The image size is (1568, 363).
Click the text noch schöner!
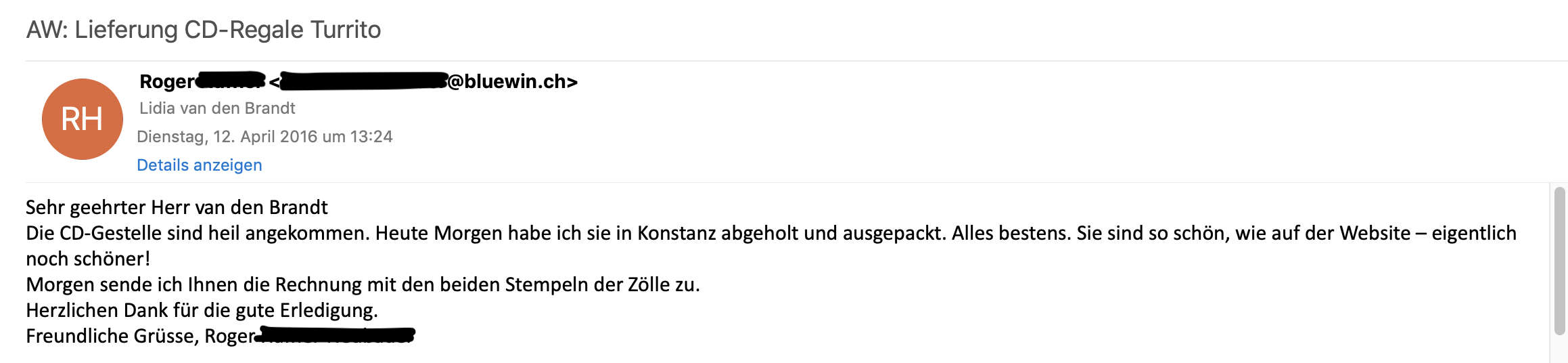[88, 259]
